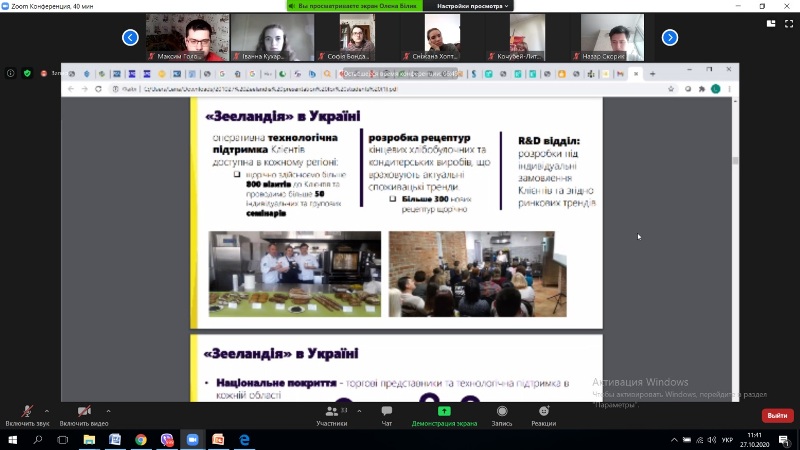The width and height of the screenshot is (800, 450).
Task: Open the taskbar clock and calendar
Action: pyautogui.click(x=754, y=440)
